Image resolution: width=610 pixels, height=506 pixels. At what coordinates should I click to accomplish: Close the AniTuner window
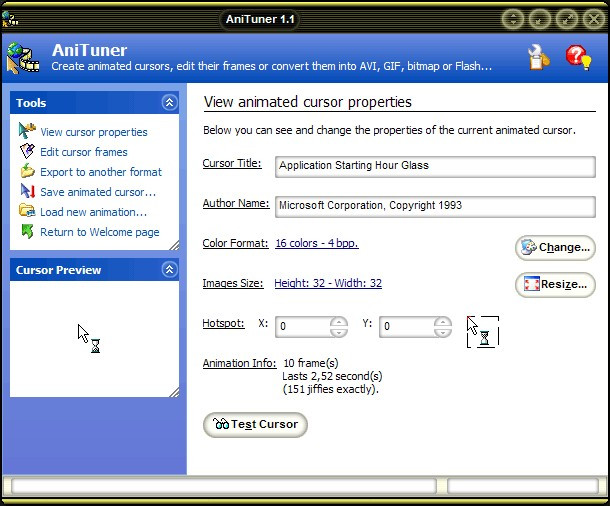594,19
